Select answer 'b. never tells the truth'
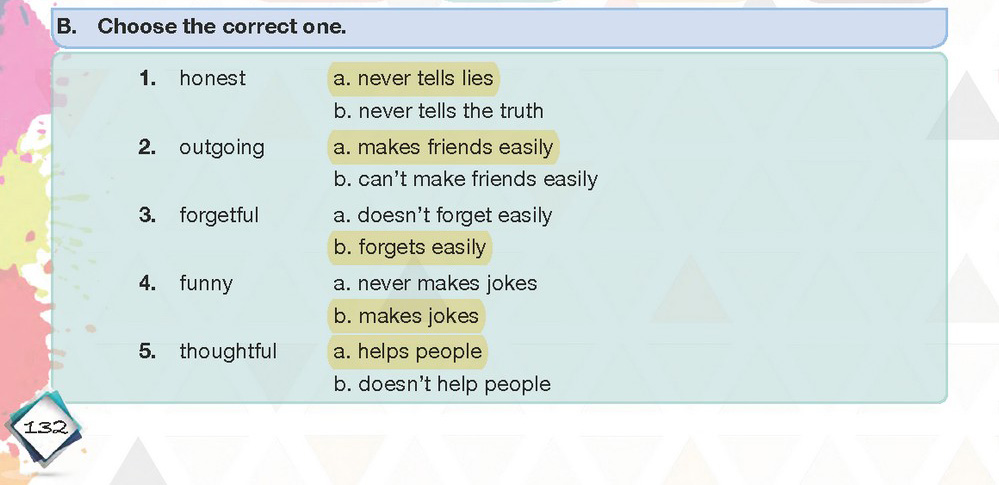 [x=438, y=112]
